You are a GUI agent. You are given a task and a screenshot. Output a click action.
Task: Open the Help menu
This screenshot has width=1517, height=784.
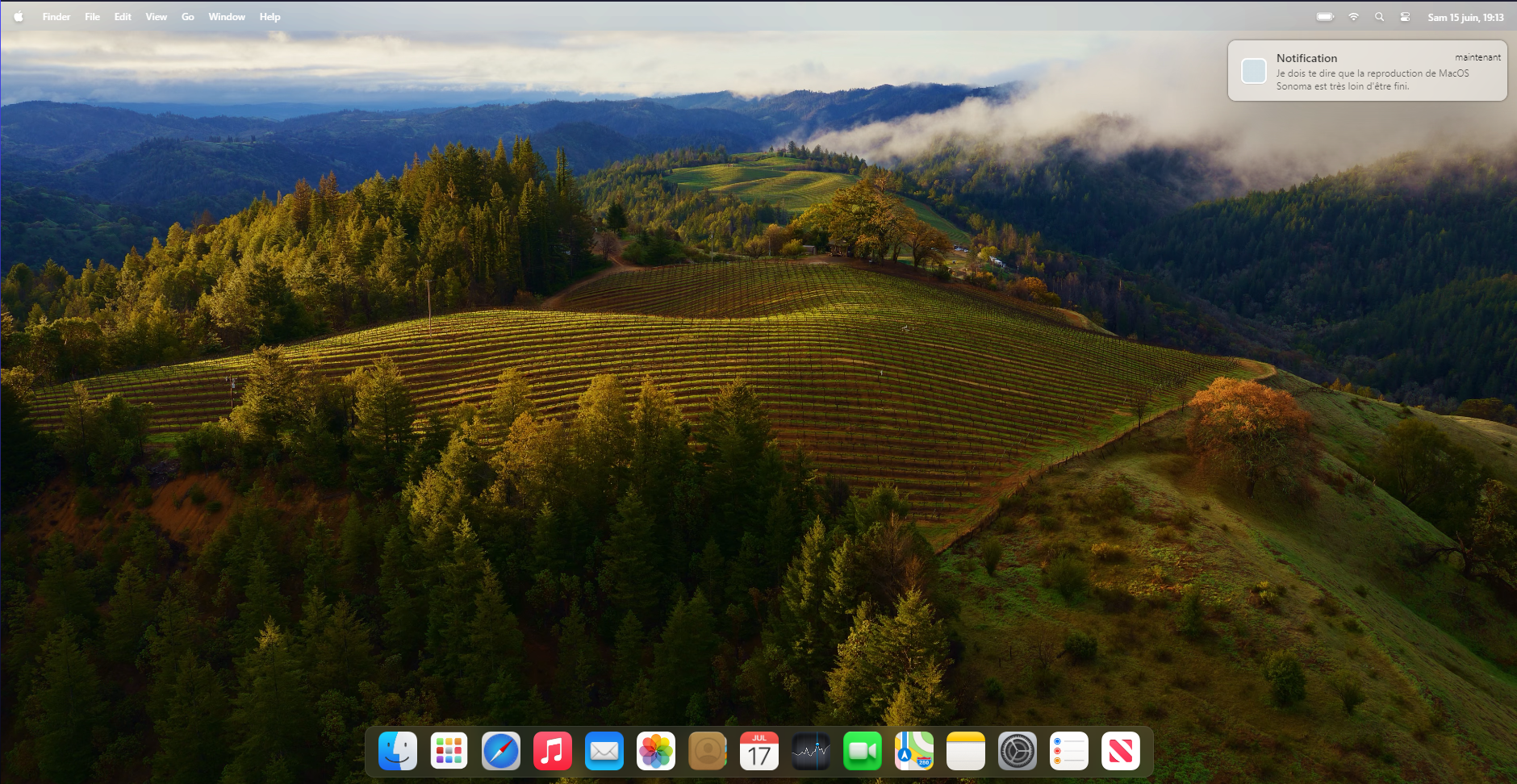pos(270,16)
